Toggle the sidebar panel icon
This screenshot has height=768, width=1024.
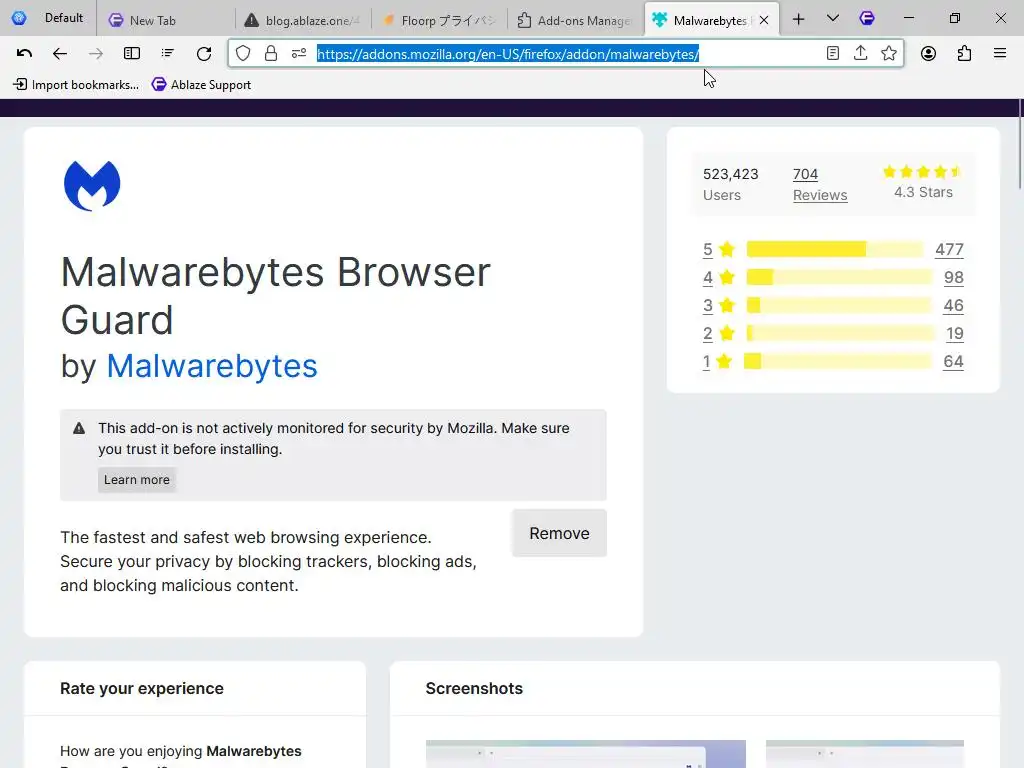coord(132,54)
